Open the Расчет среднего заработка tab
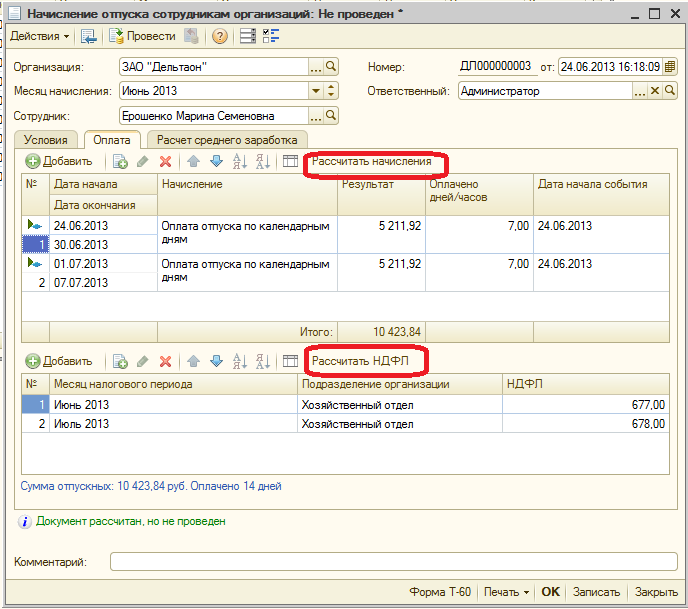688x609 pixels. point(227,140)
